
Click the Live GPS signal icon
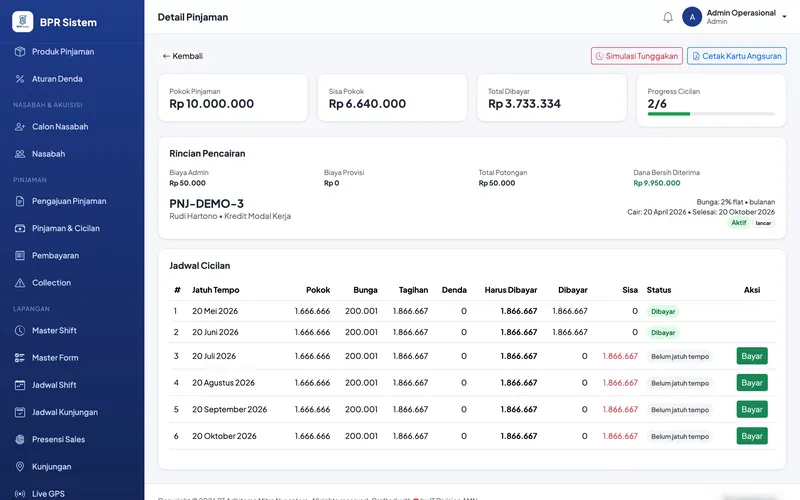(20, 493)
